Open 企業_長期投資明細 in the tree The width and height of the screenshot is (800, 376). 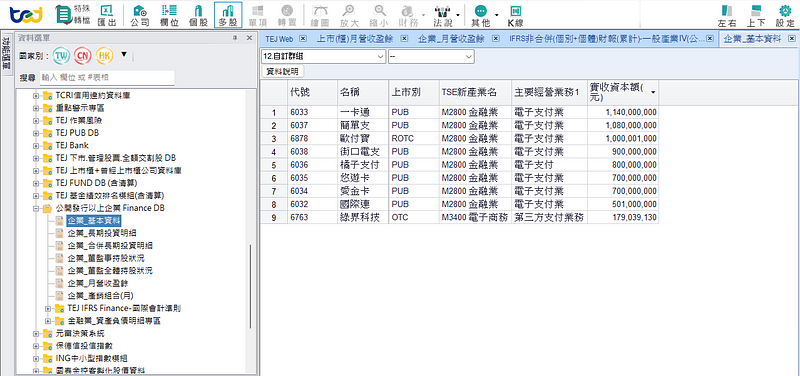pos(102,233)
